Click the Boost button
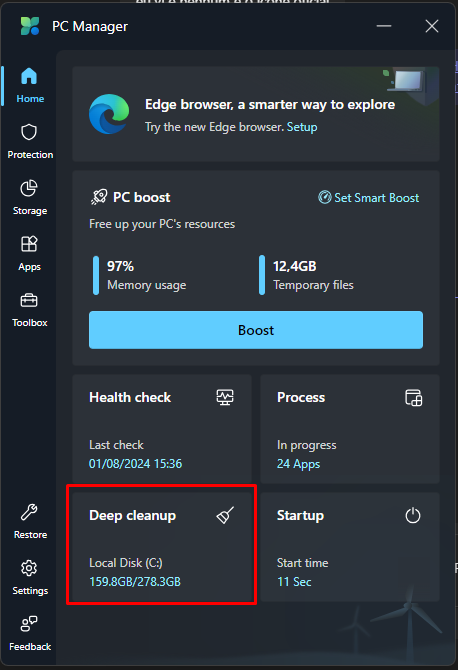Image resolution: width=458 pixels, height=670 pixels. pyautogui.click(x=256, y=330)
